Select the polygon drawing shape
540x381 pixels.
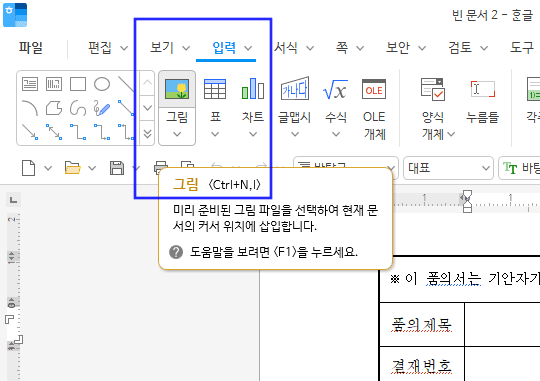coord(54,108)
